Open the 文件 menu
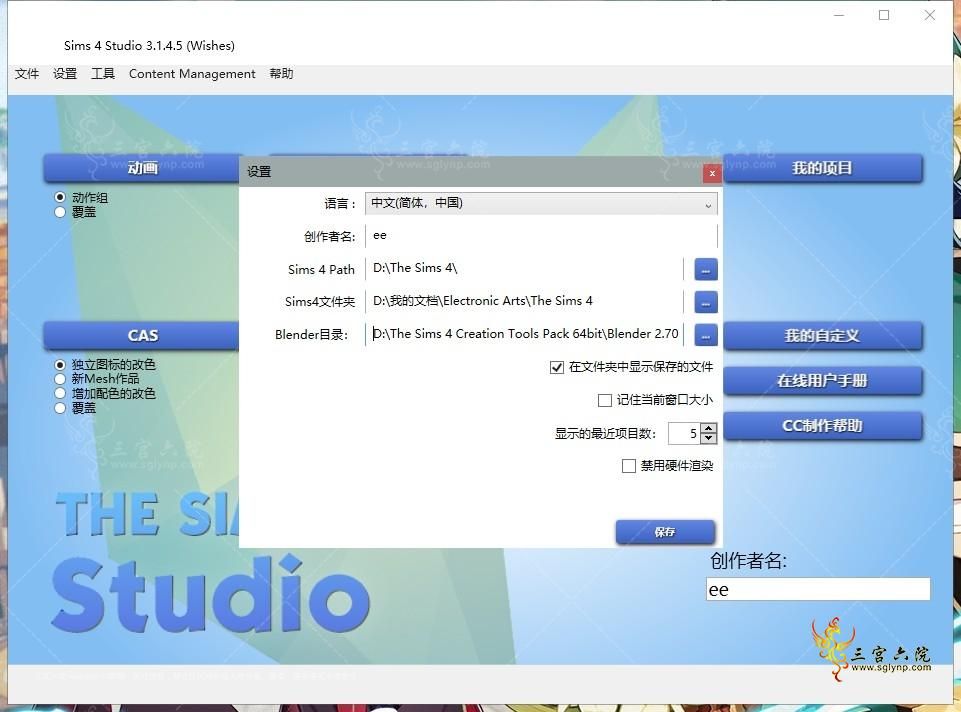This screenshot has height=712, width=961. click(x=27, y=74)
